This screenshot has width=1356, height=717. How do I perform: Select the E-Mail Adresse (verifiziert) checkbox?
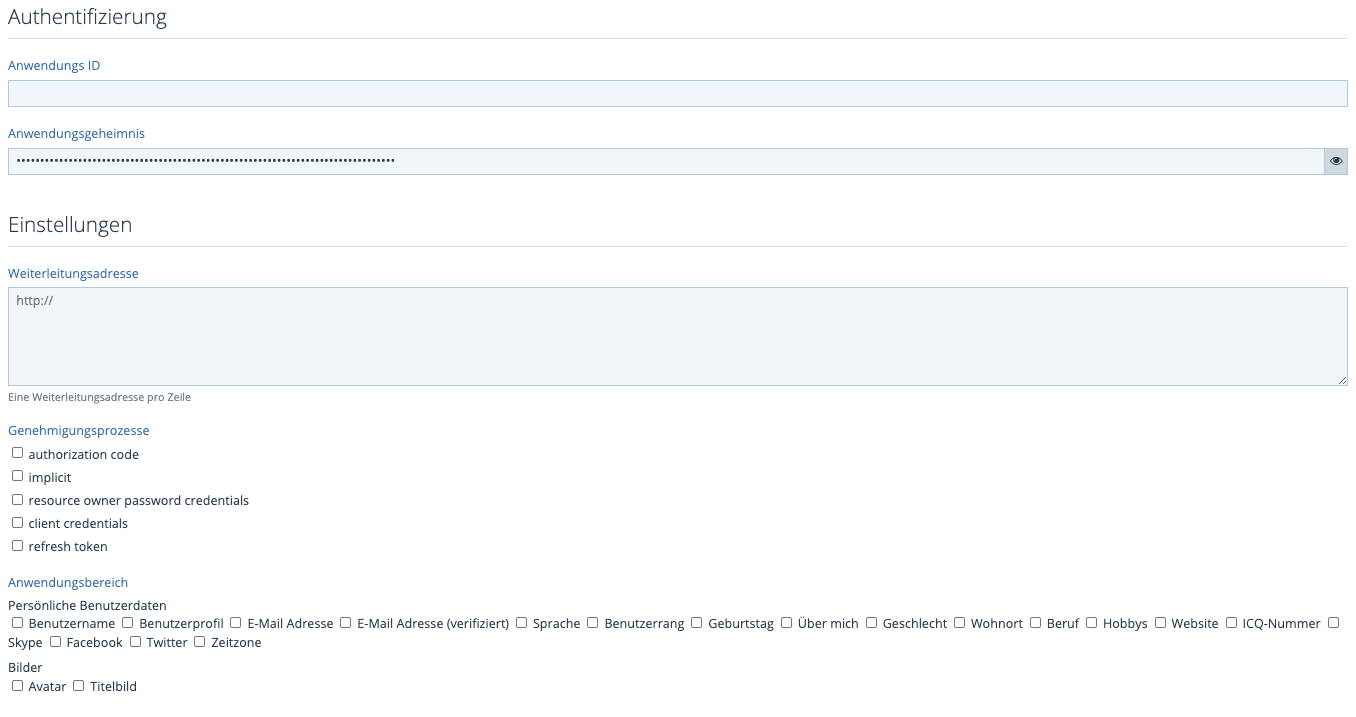(x=345, y=622)
